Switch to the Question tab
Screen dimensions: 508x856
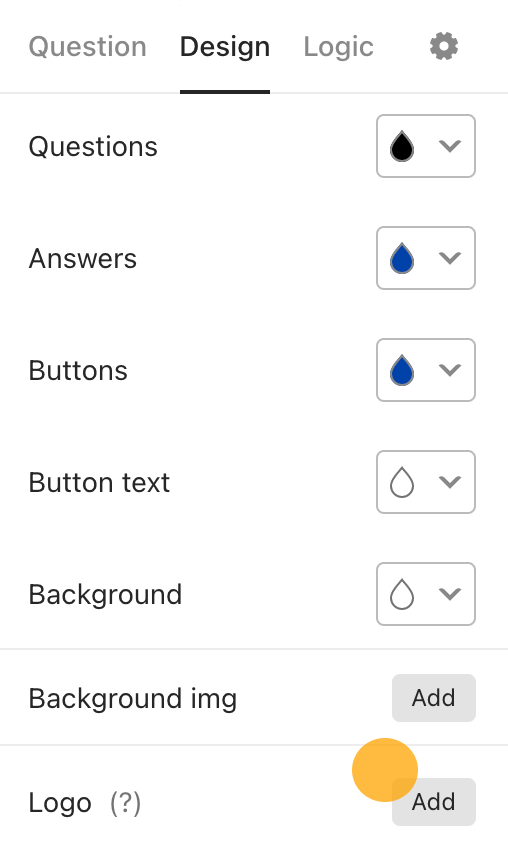click(87, 47)
